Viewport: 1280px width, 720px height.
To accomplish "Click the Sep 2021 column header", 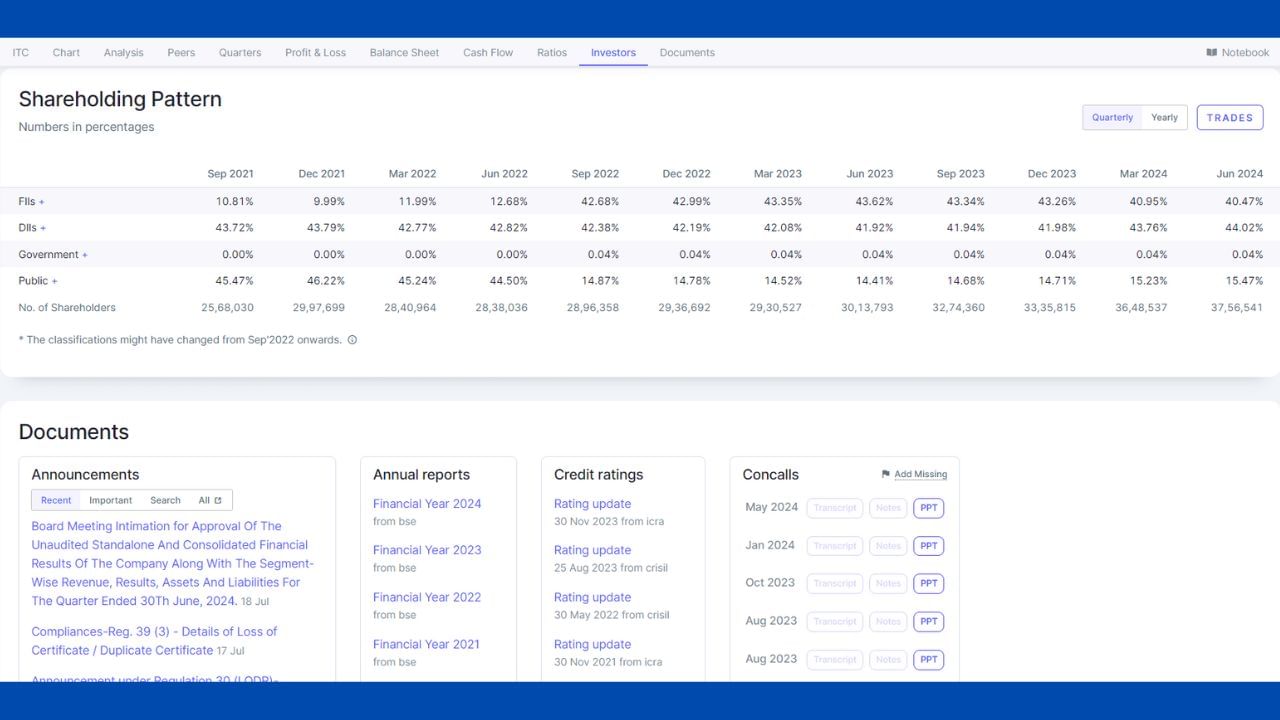I will point(230,174).
